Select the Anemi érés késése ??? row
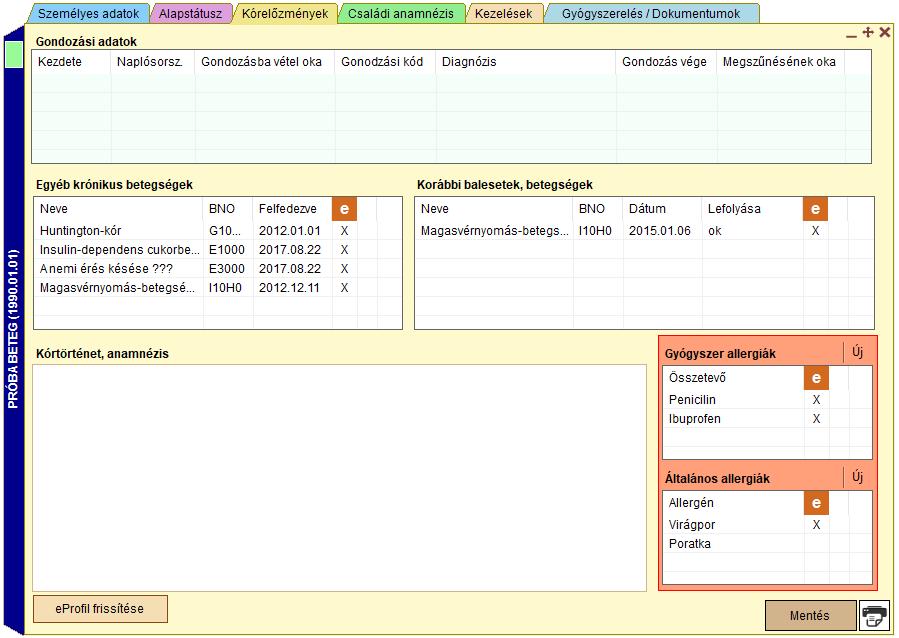899x638 pixels. (x=106, y=269)
